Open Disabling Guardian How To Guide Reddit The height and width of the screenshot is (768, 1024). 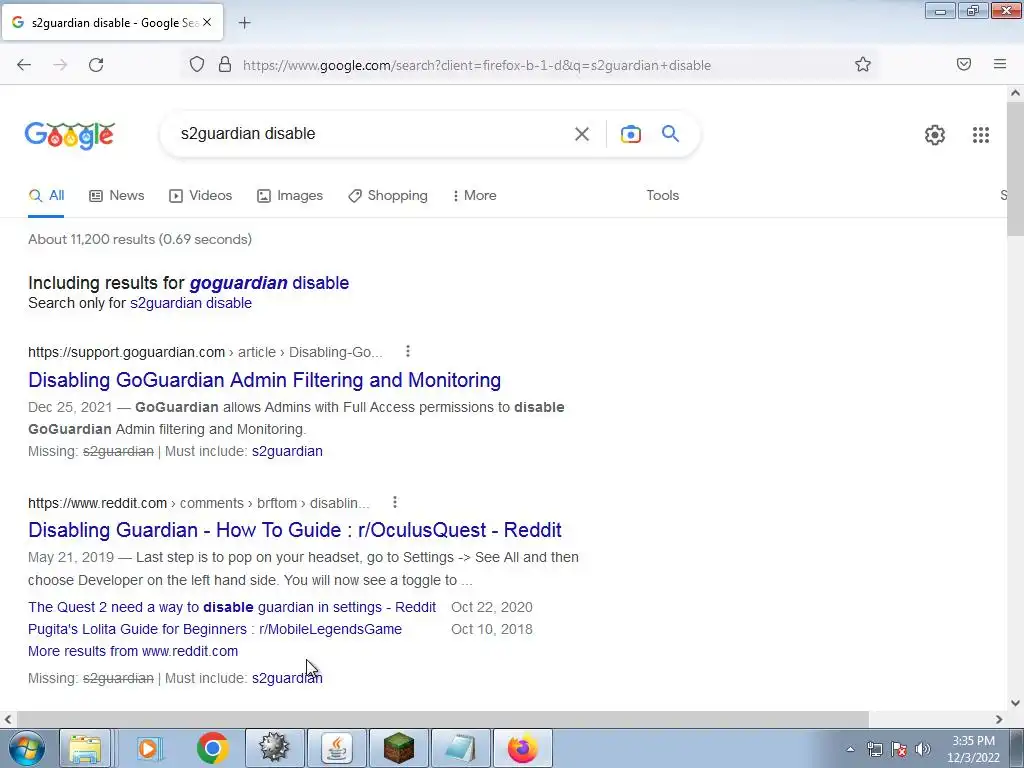click(x=295, y=530)
